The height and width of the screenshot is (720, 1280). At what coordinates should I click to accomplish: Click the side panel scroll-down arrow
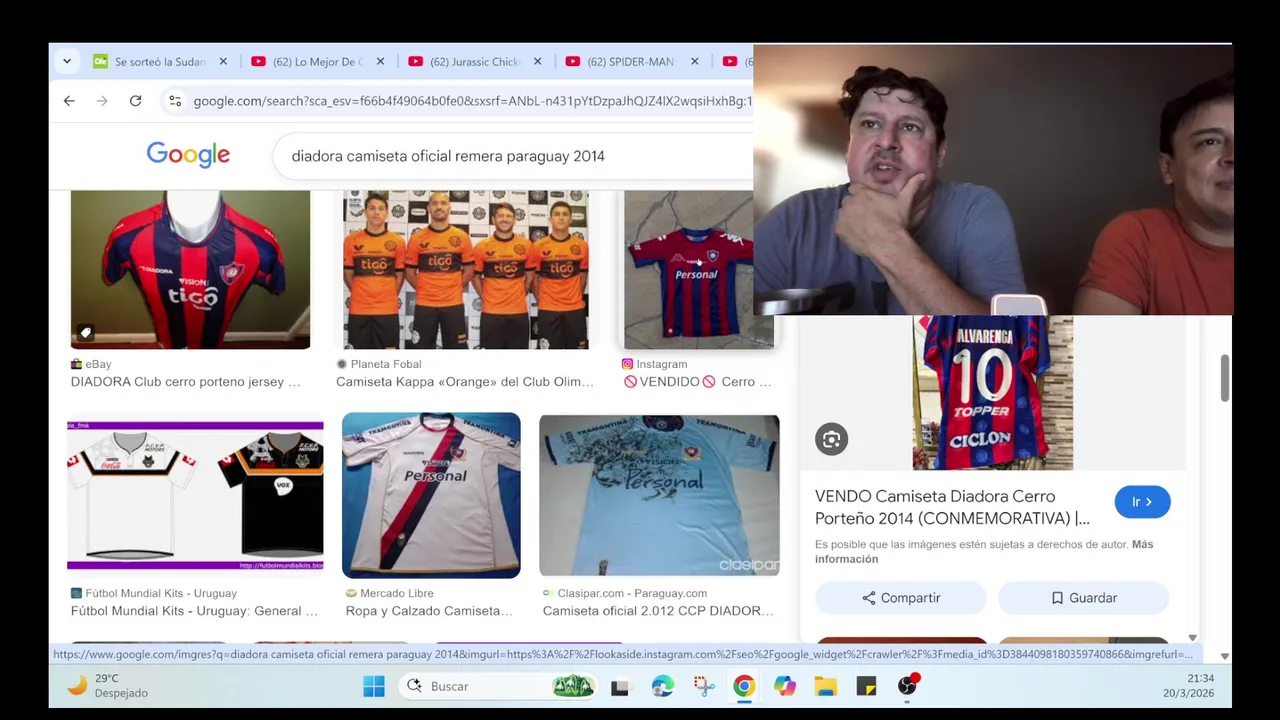(1192, 638)
